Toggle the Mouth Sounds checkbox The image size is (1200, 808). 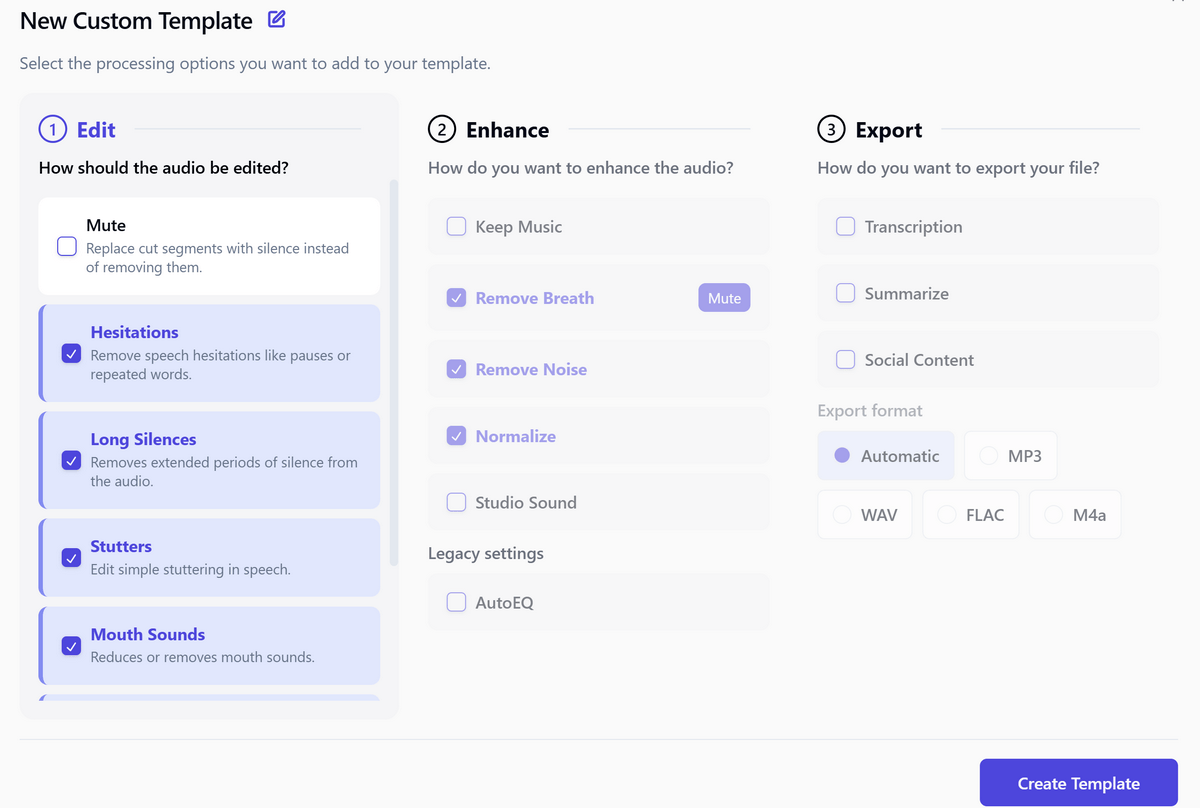[x=71, y=645]
